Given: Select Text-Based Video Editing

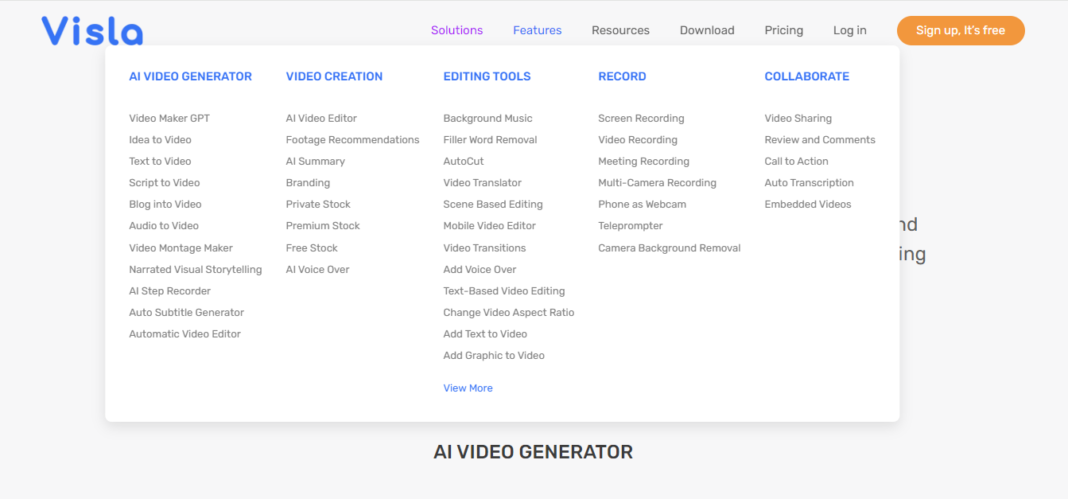Looking at the screenshot, I should [504, 291].
